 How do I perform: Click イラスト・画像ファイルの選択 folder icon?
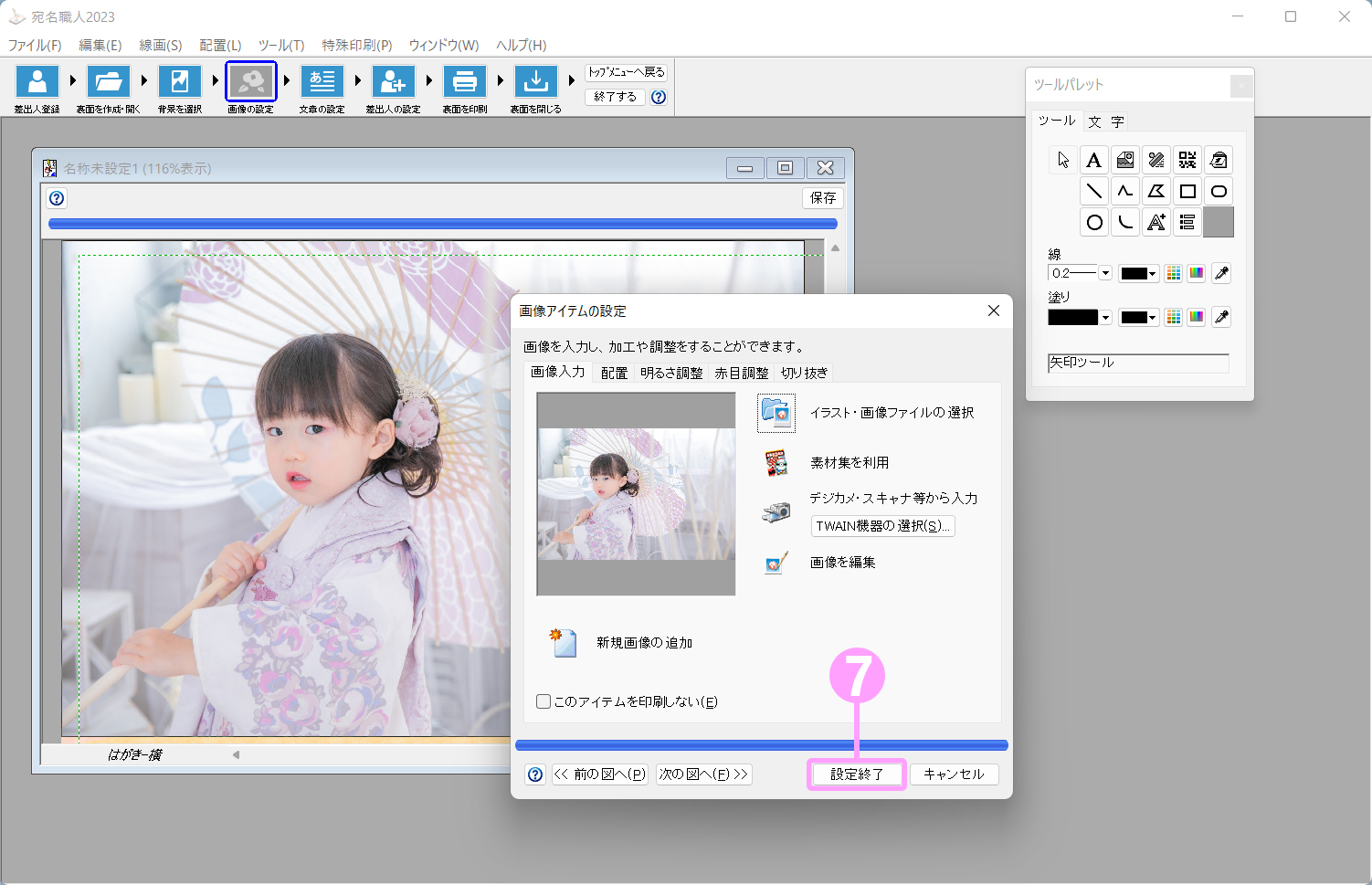pos(776,413)
